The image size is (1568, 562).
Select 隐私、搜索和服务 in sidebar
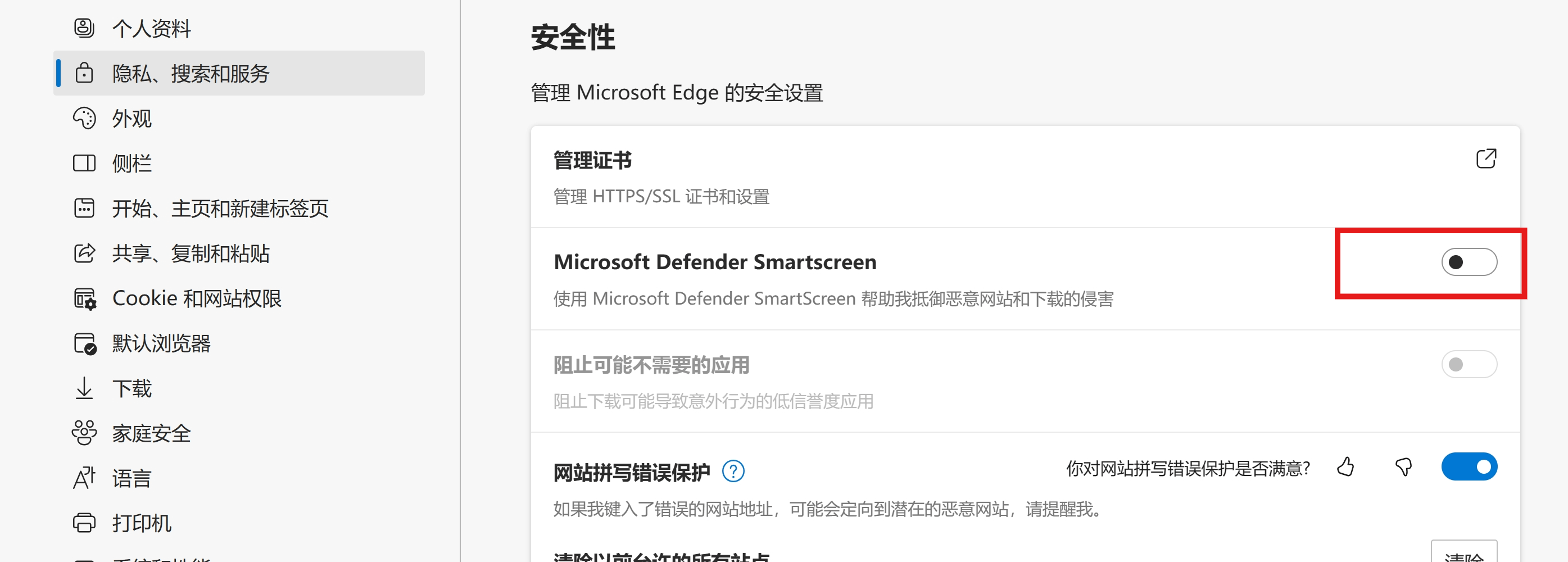[239, 73]
